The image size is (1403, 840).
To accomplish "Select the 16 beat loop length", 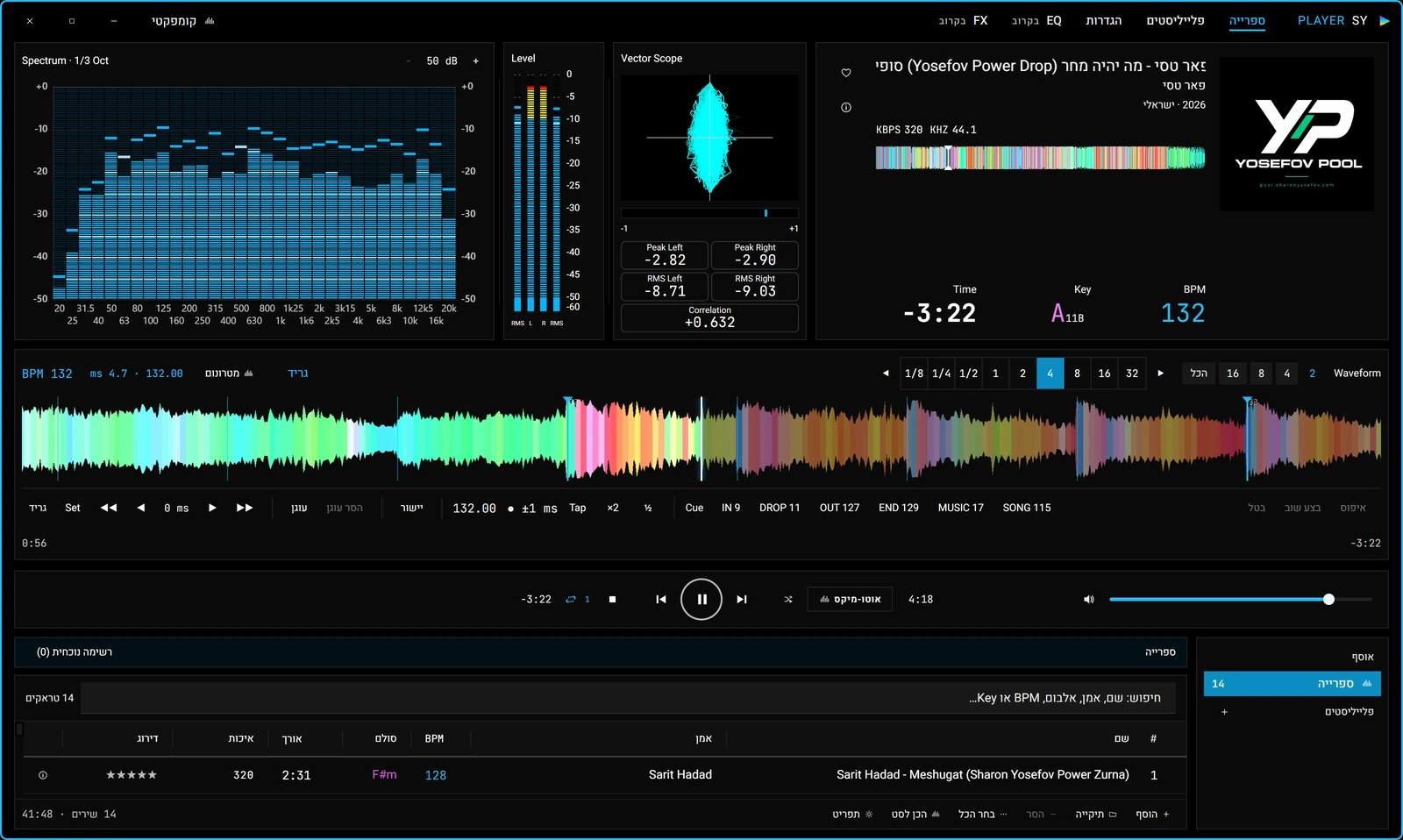I will point(1105,374).
